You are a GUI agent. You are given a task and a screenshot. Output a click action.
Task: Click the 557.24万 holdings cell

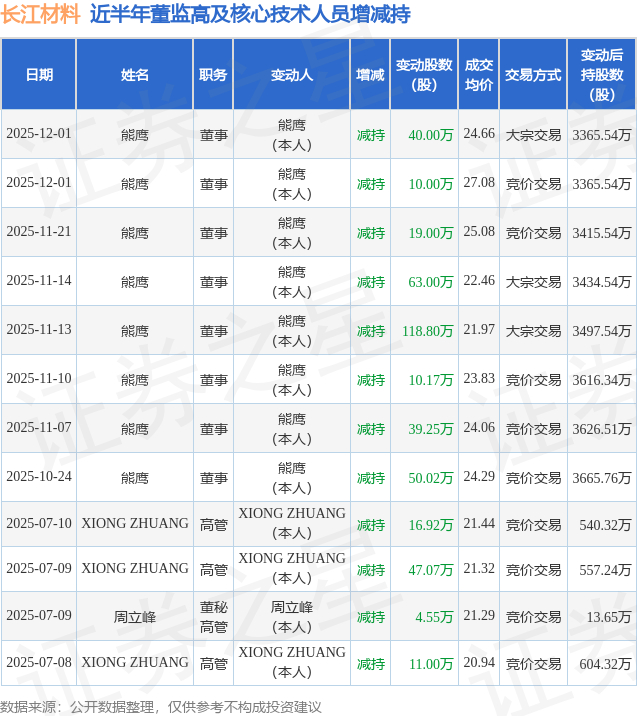[601, 570]
